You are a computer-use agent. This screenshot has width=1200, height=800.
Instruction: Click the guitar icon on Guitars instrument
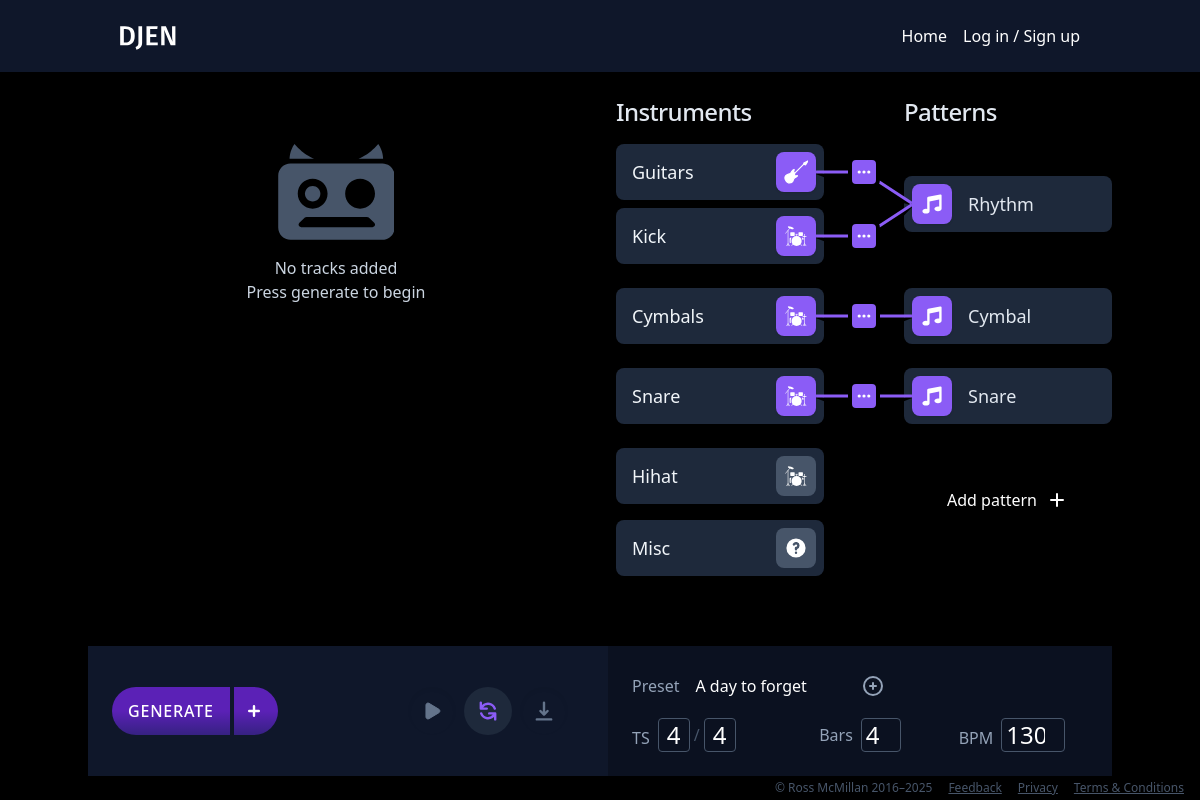[x=795, y=172]
